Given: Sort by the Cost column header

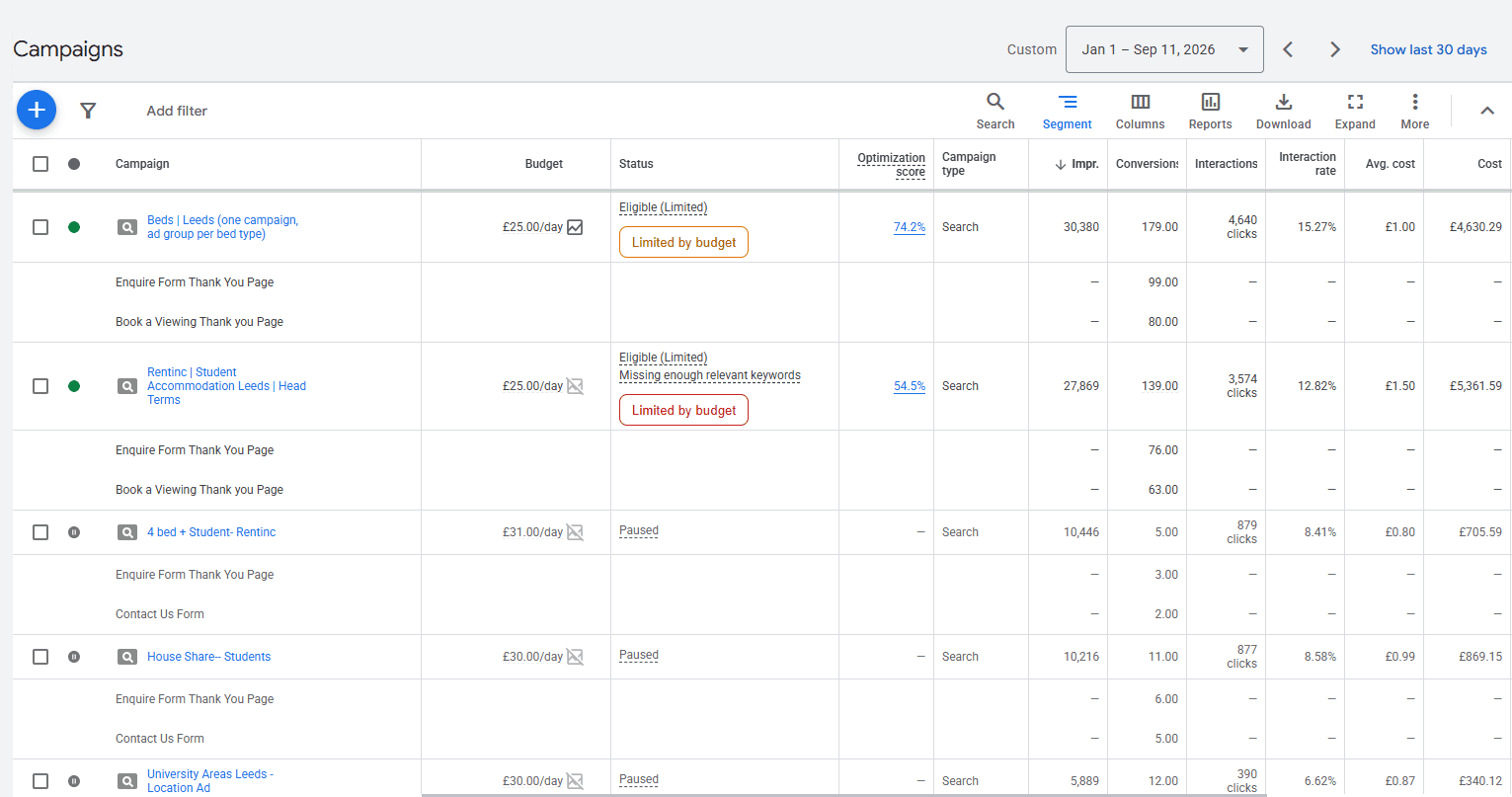Looking at the screenshot, I should (x=1489, y=164).
